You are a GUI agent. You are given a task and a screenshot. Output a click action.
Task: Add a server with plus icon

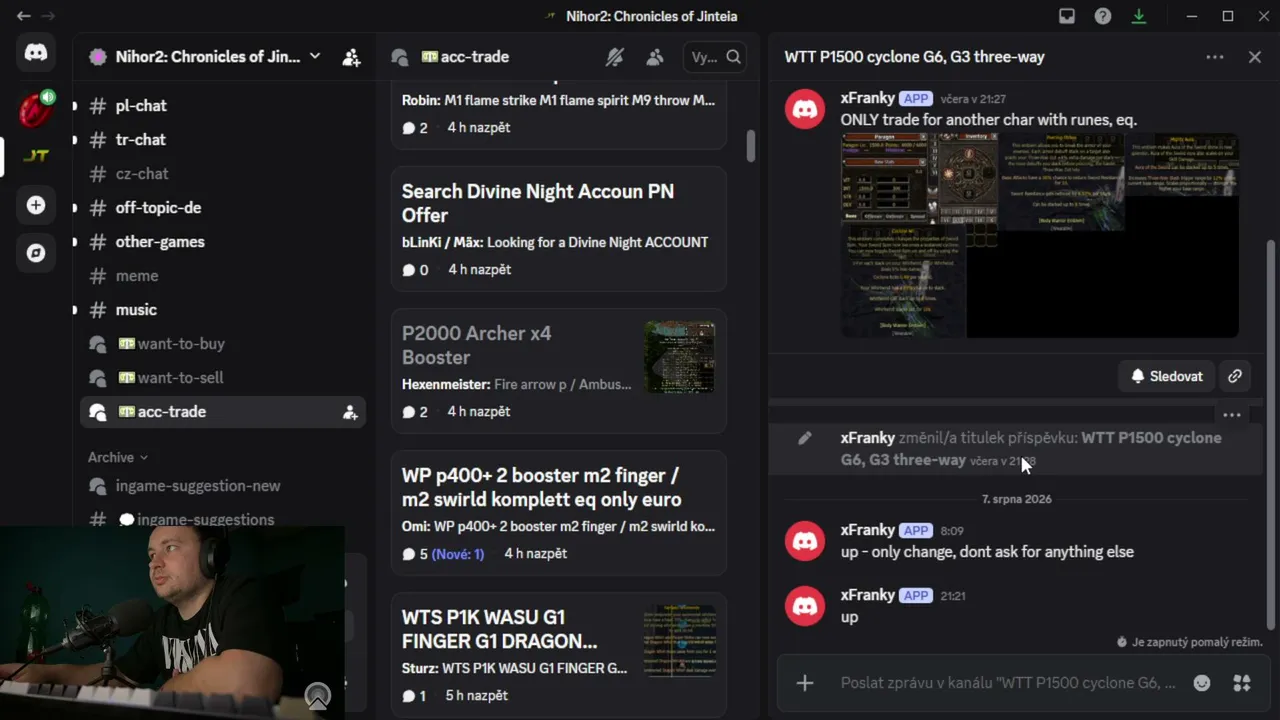click(x=36, y=205)
